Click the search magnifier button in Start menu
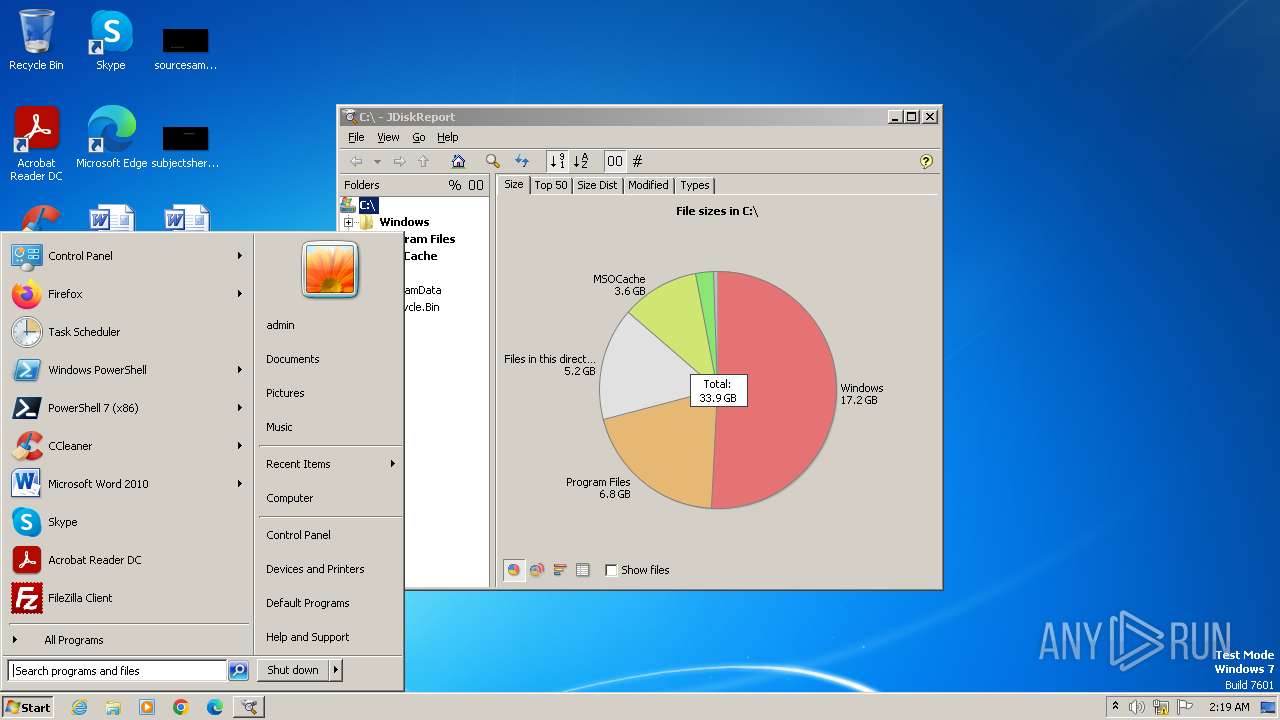This screenshot has height=720, width=1280. coord(238,671)
